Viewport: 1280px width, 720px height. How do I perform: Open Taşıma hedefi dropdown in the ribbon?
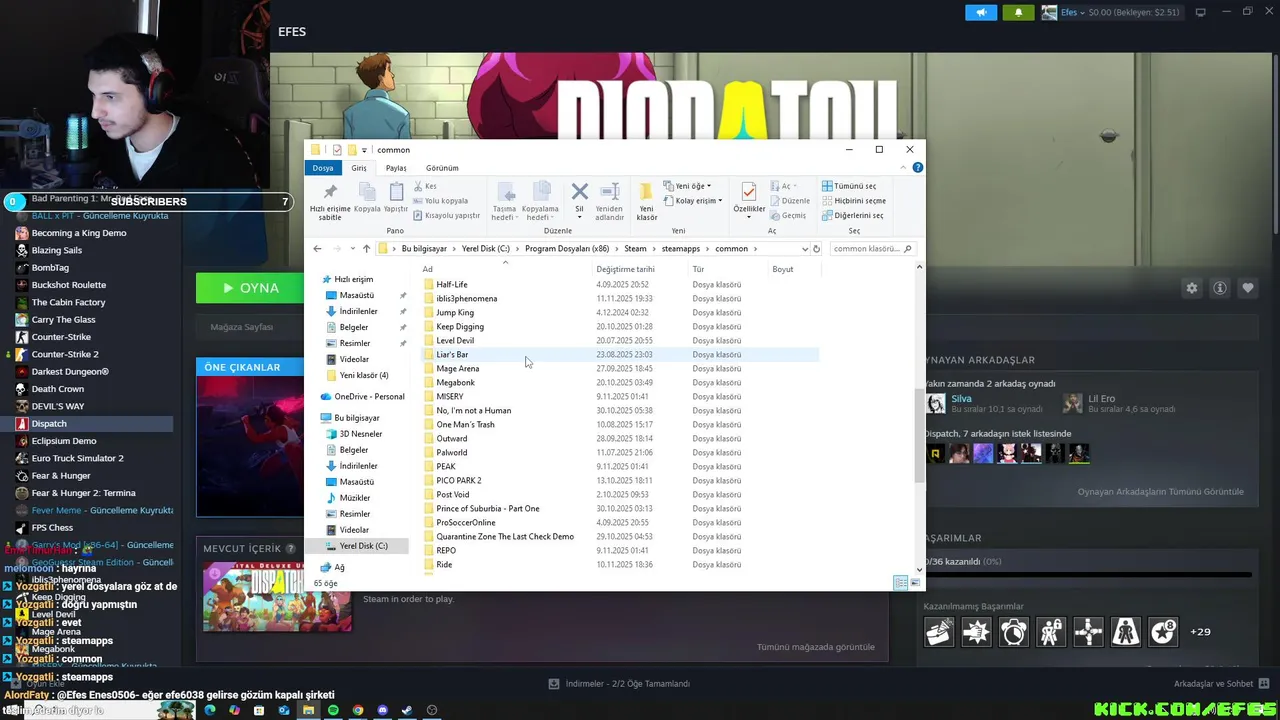point(505,201)
